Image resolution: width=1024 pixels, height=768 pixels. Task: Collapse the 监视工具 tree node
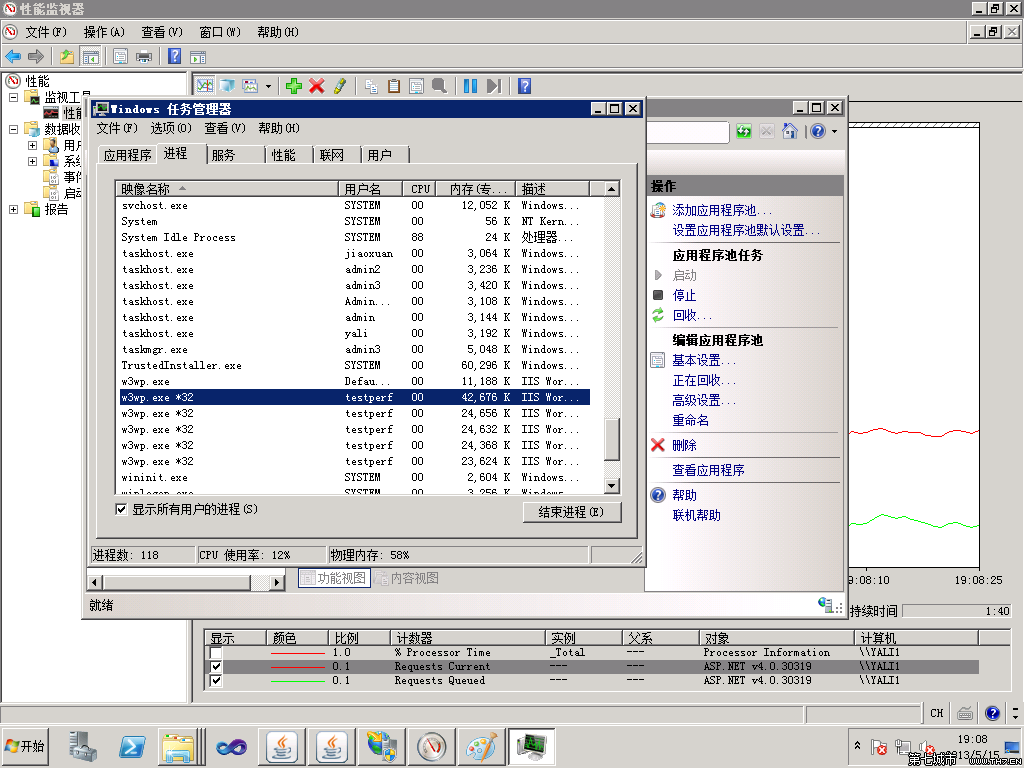14,98
